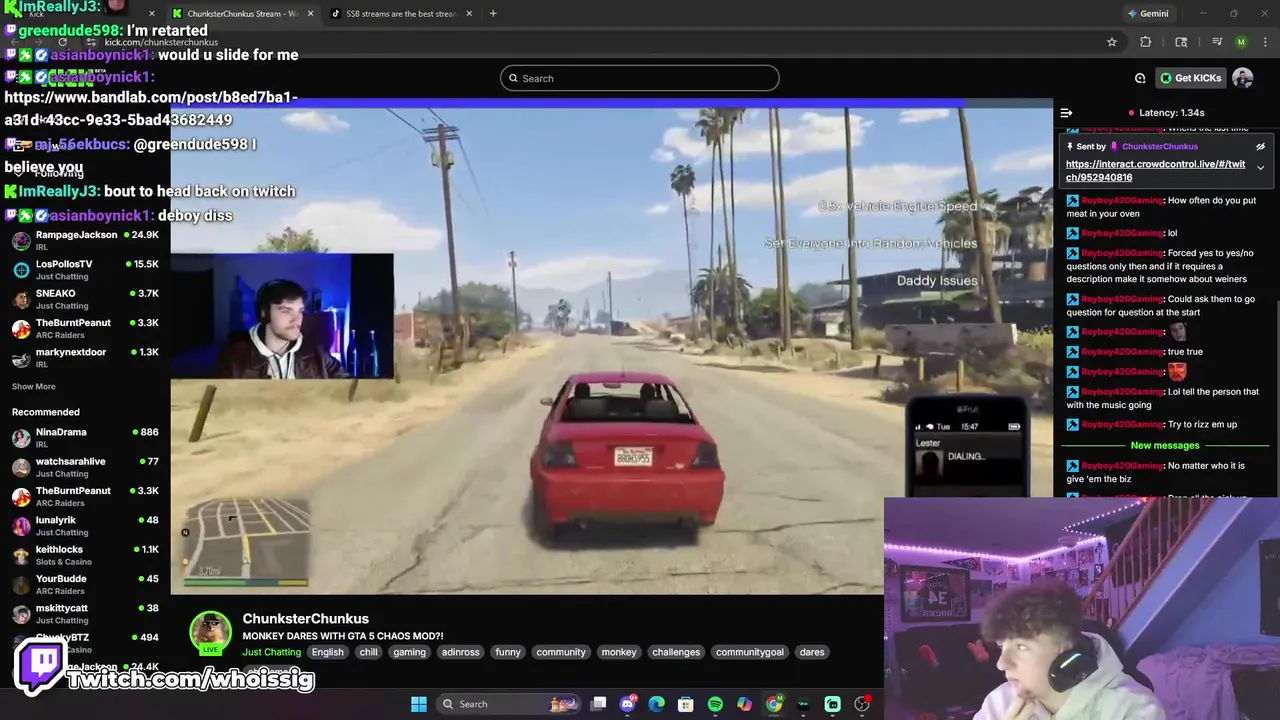Viewport: 1280px width, 720px height.
Task: Select the funny tag
Action: [508, 652]
